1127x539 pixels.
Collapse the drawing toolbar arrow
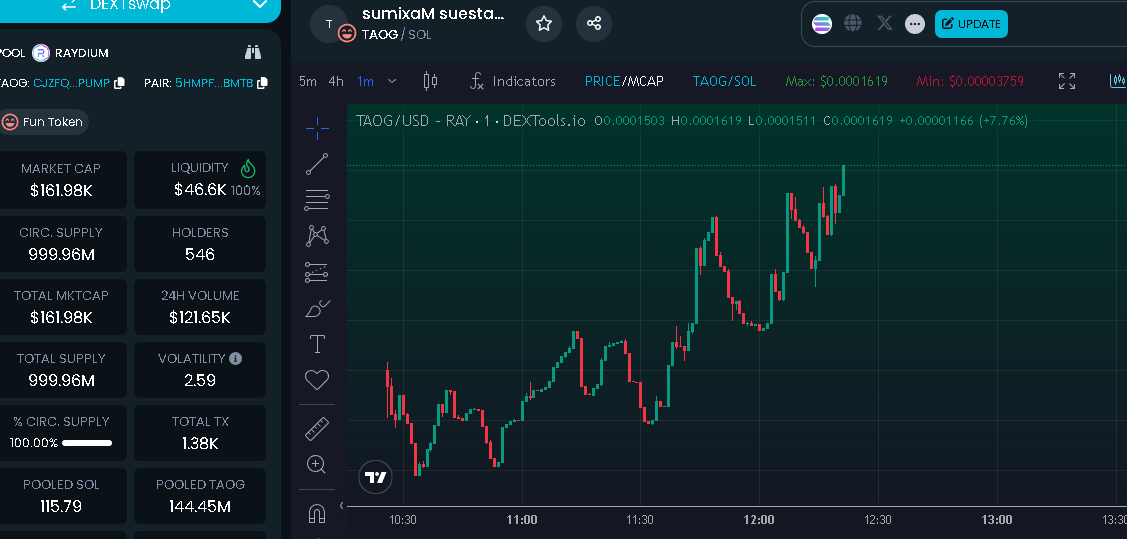tap(342, 505)
